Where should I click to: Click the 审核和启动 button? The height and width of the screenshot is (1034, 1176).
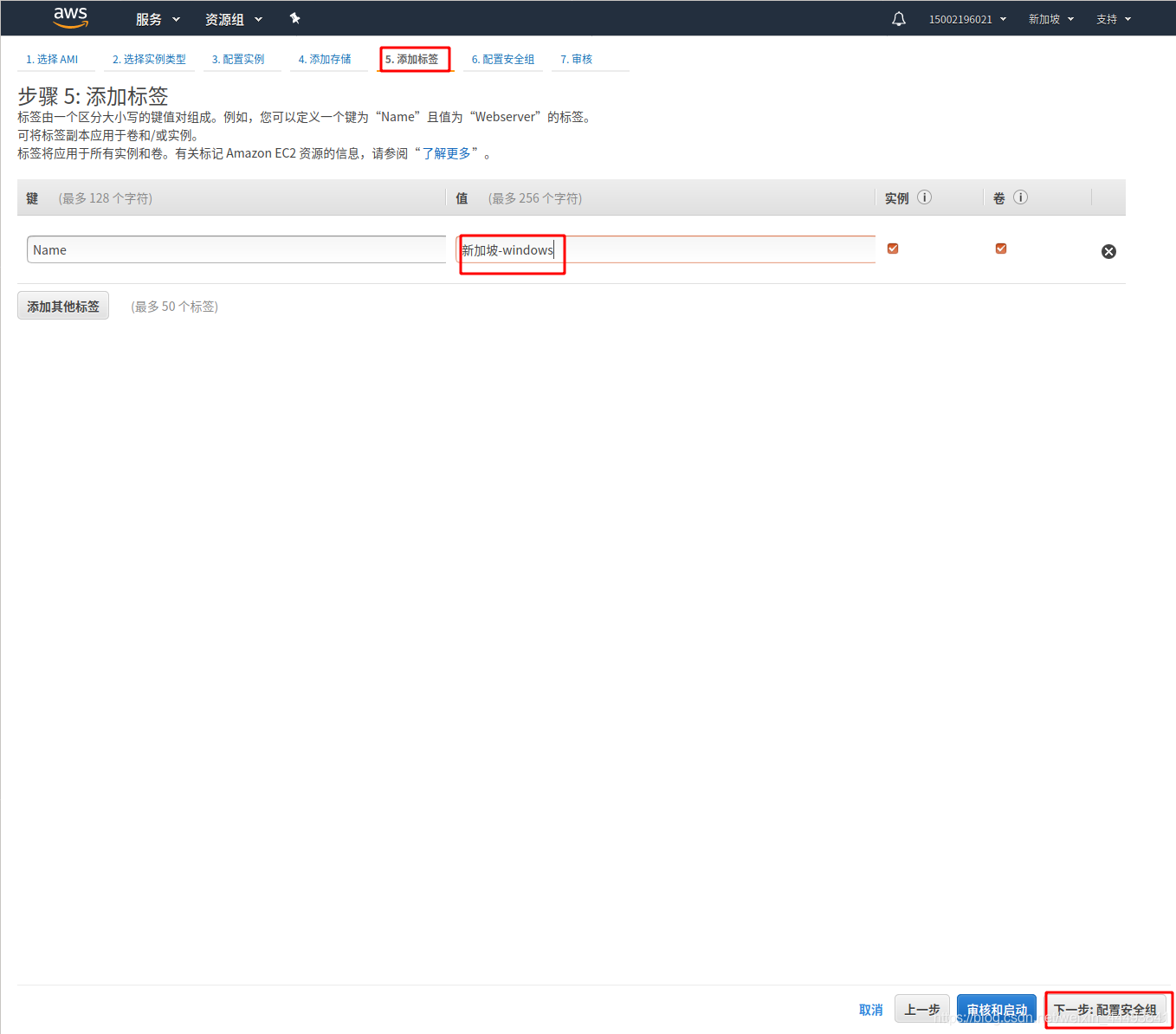pos(997,1009)
